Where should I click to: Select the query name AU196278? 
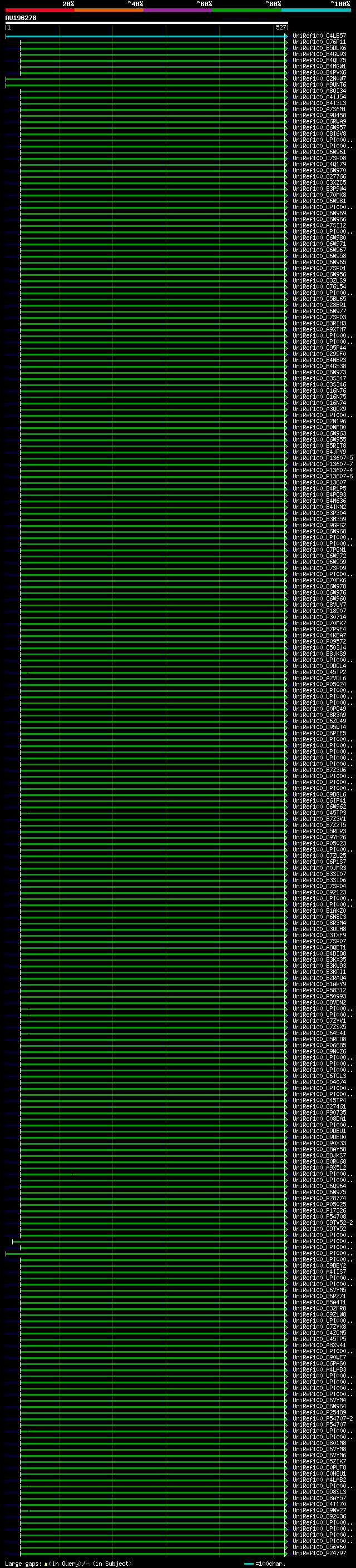coord(21,18)
